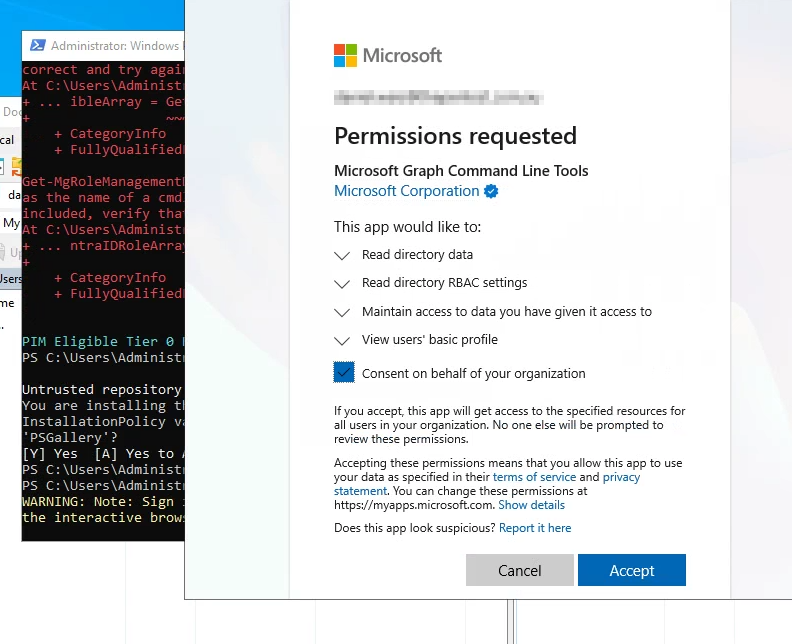
Task: Expand Maintain access to data permission
Action: pyautogui.click(x=342, y=312)
